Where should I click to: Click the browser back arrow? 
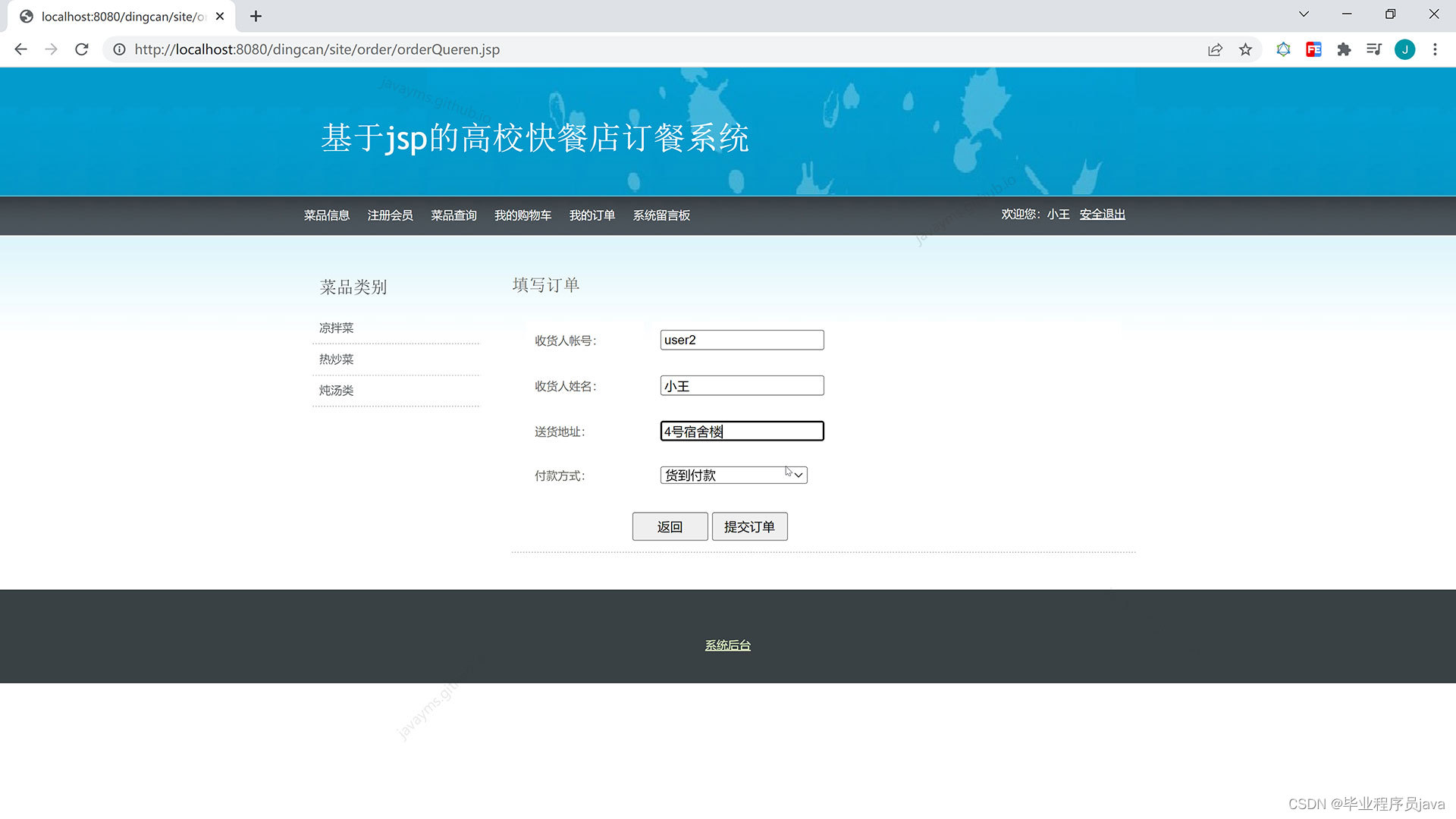click(x=20, y=49)
